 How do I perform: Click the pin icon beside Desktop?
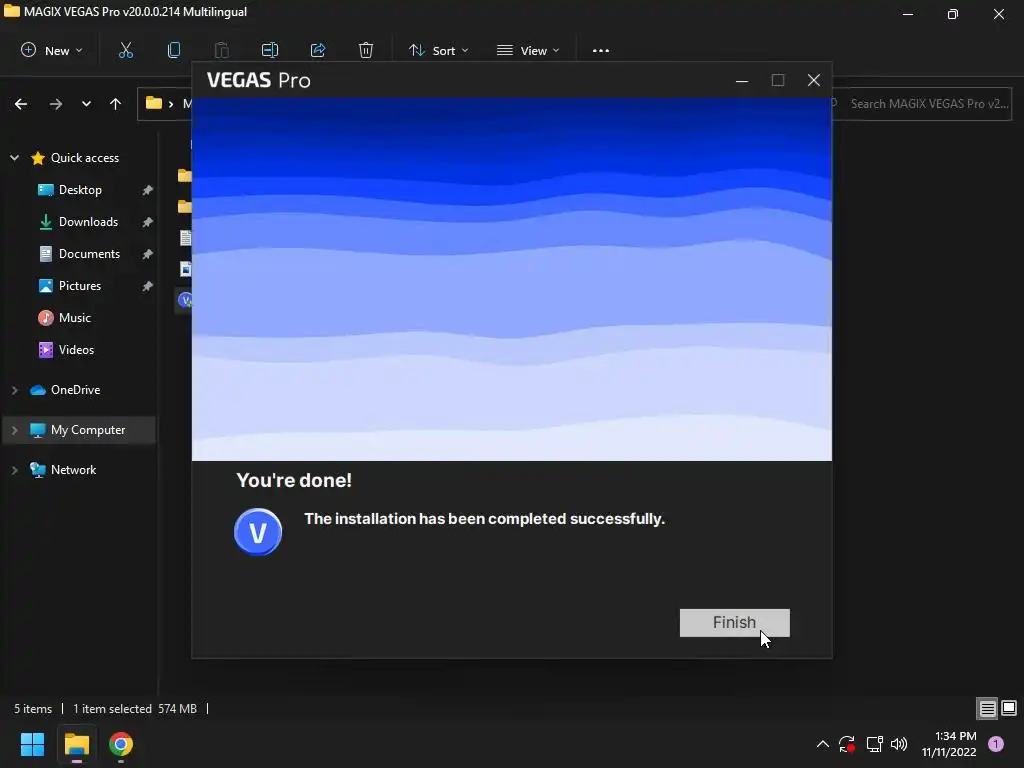point(148,190)
